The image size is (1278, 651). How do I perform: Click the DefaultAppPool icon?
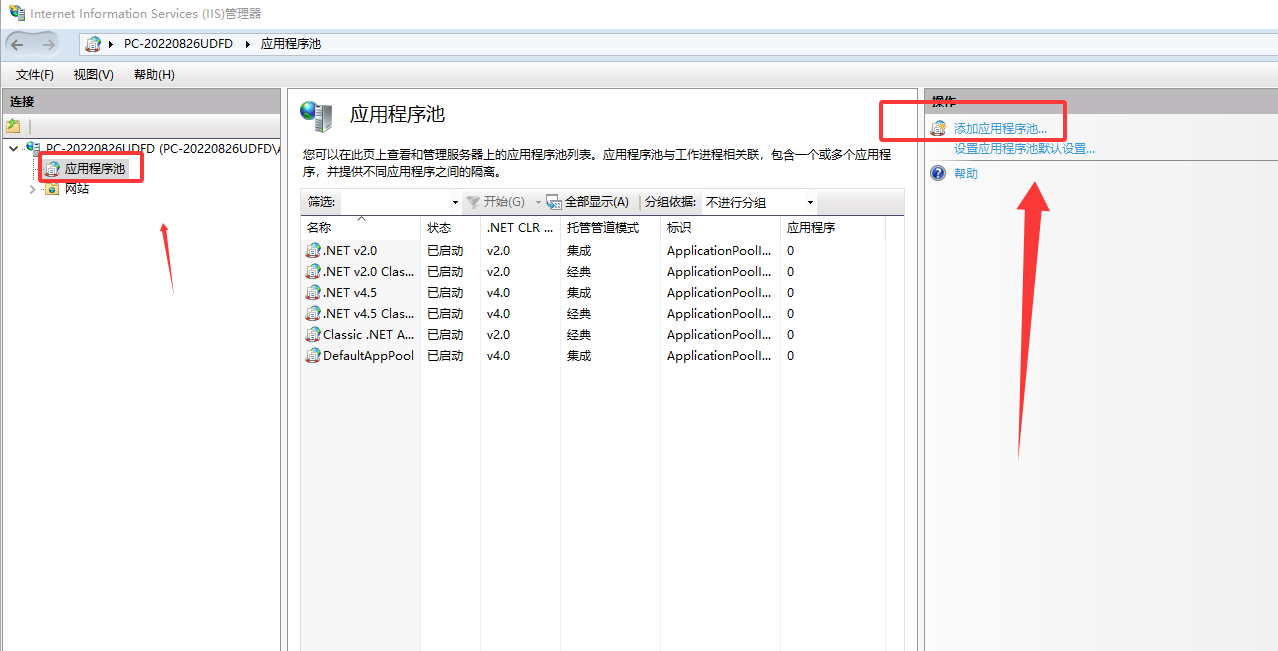(x=313, y=355)
